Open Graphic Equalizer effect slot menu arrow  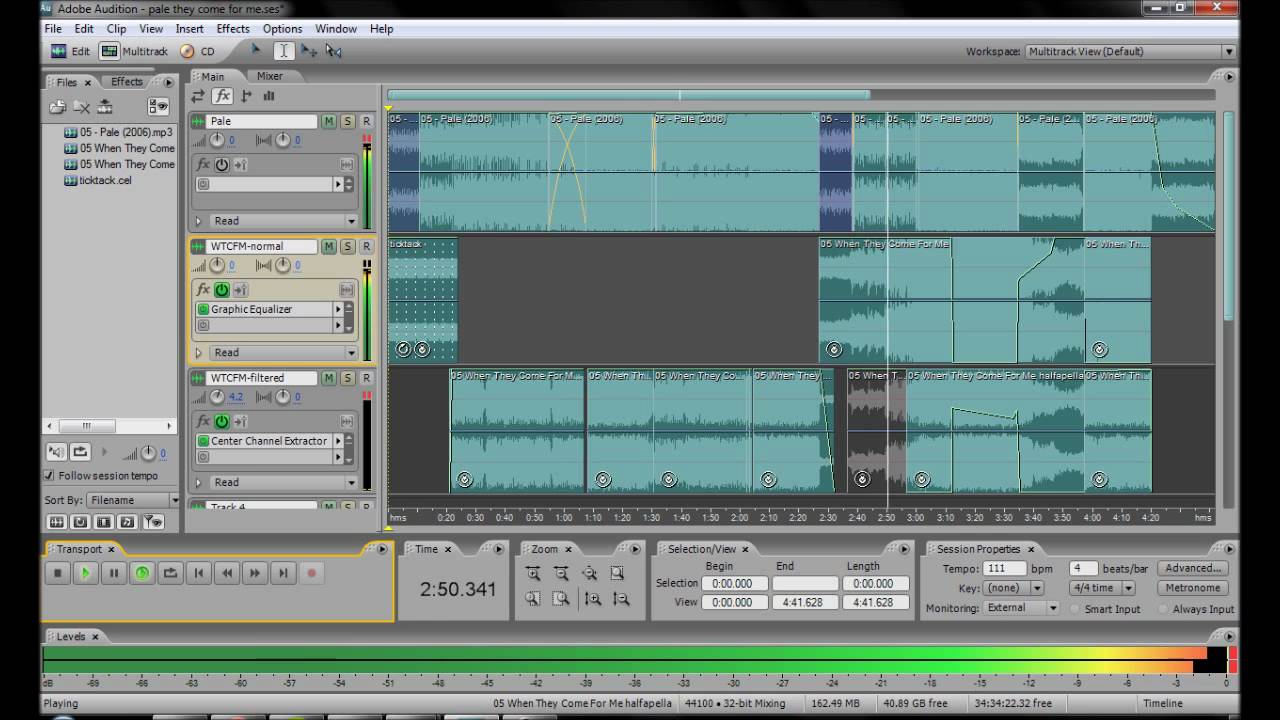[x=338, y=310]
